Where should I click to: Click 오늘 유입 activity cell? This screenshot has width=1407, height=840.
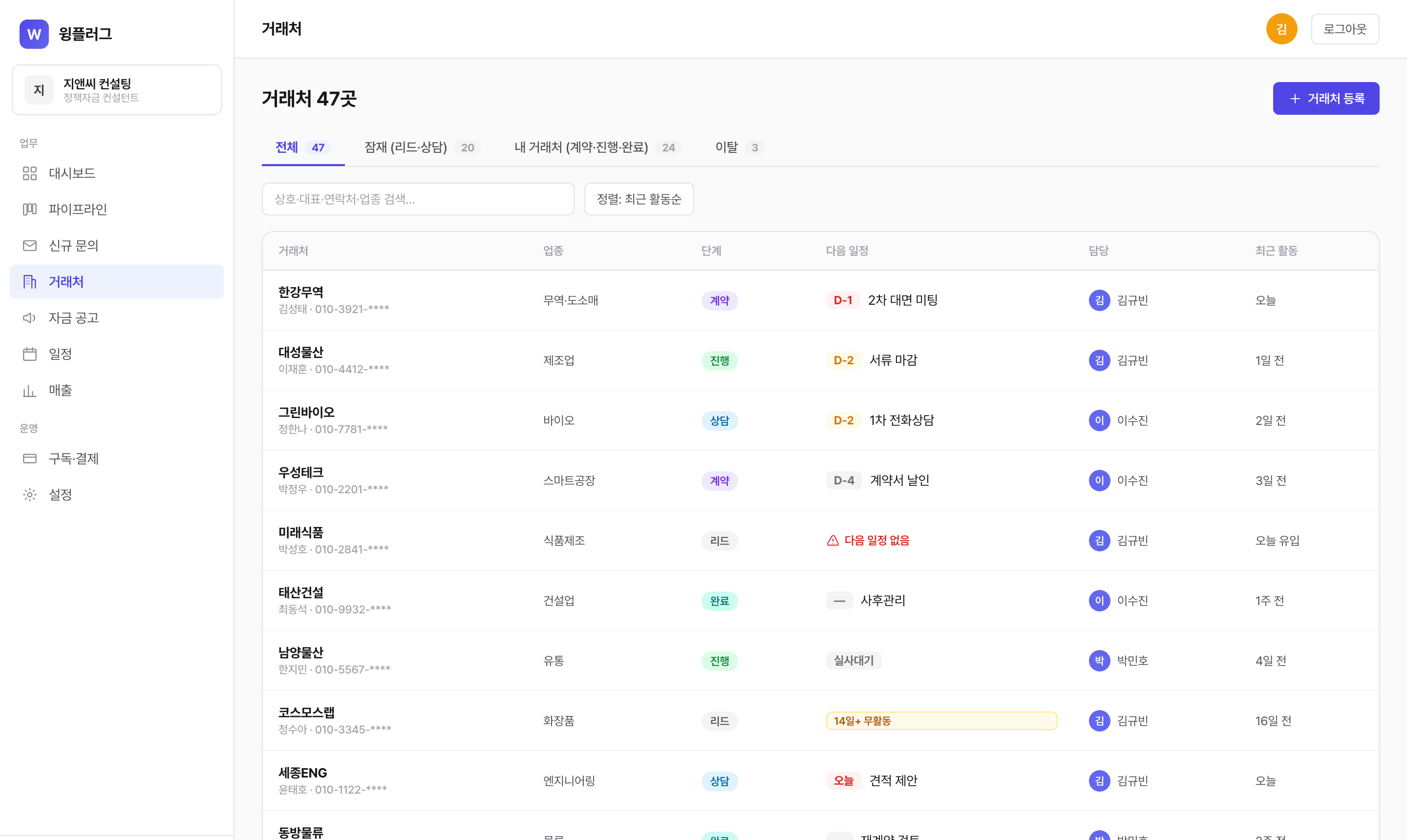tap(1277, 541)
